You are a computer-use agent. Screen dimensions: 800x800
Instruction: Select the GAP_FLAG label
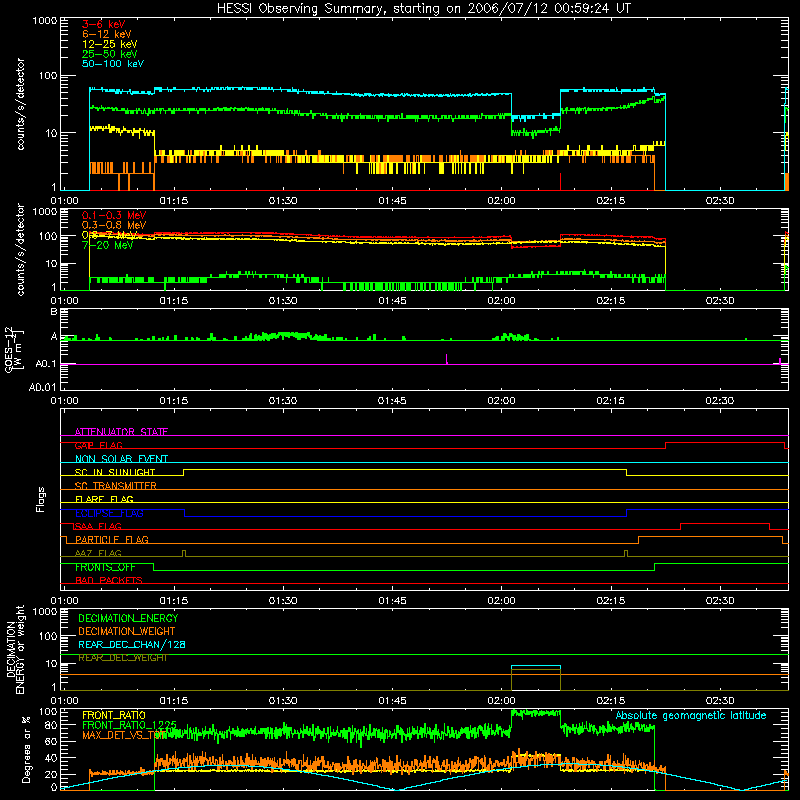(98, 445)
